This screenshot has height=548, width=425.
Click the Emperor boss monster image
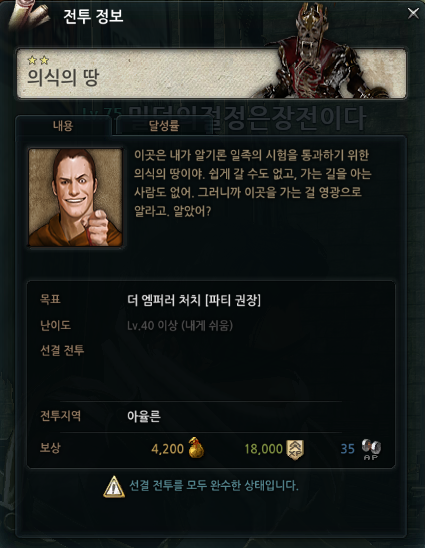click(x=320, y=52)
